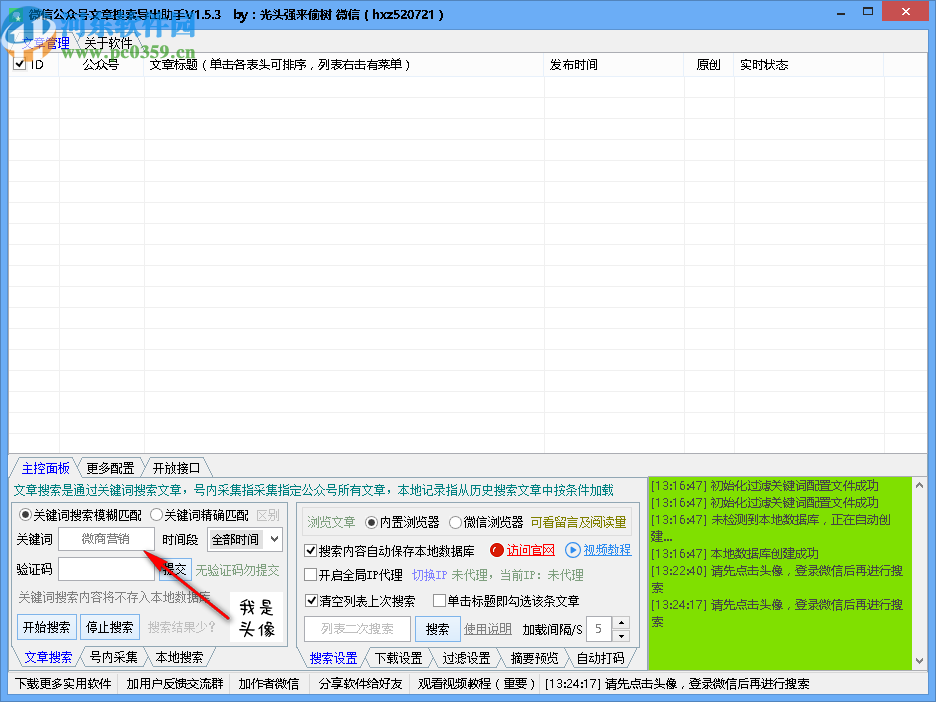Image resolution: width=936 pixels, height=702 pixels.
Task: Click 加作者微信 in the bottom toolbar
Action: pos(269,684)
